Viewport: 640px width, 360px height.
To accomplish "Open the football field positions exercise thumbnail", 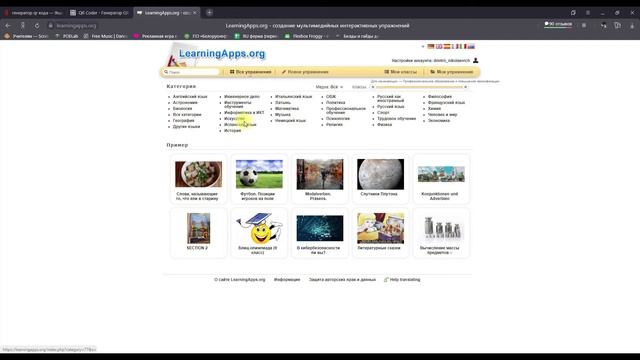I will 259,174.
